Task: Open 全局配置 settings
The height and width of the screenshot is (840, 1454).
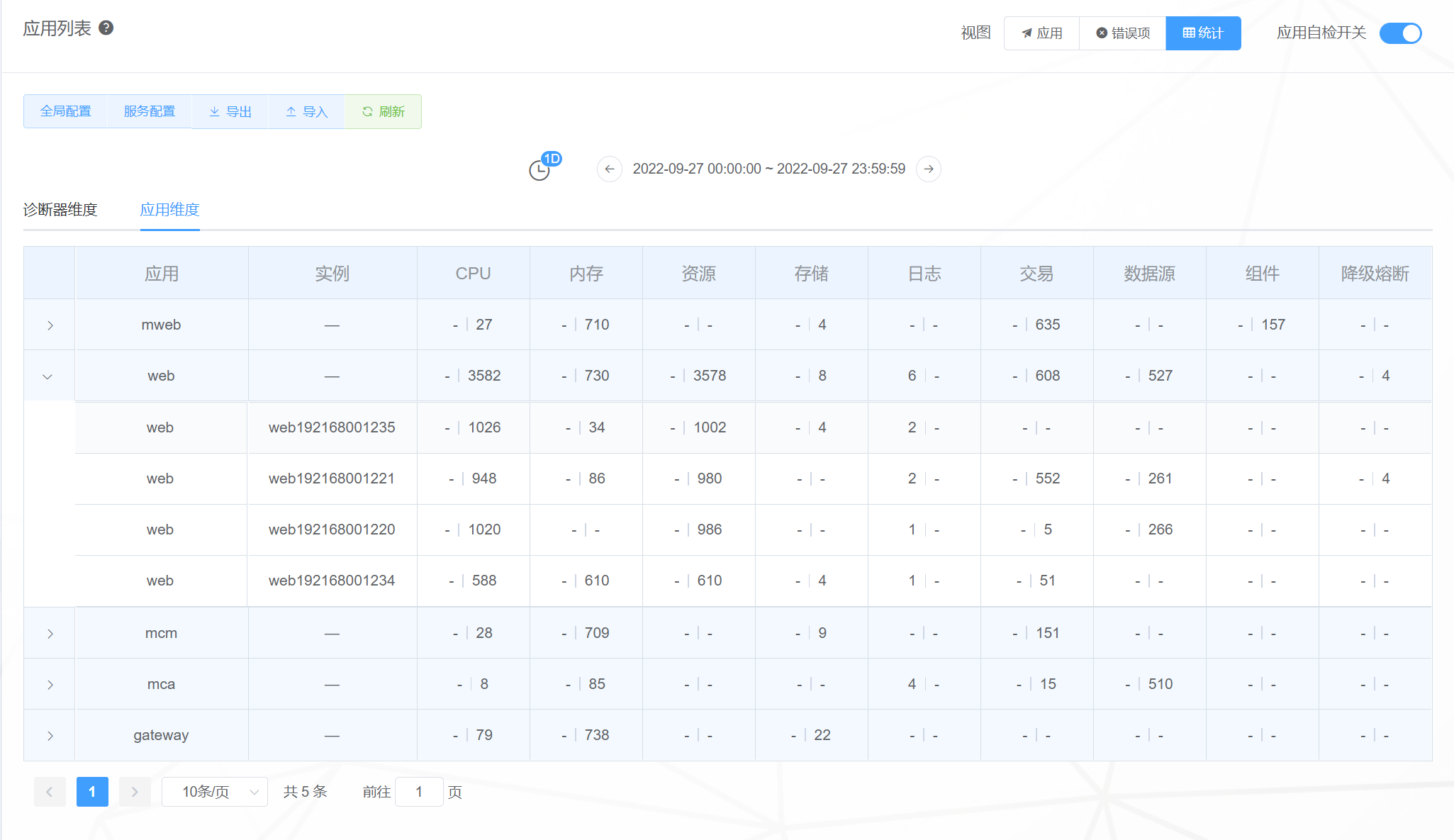Action: (x=65, y=111)
